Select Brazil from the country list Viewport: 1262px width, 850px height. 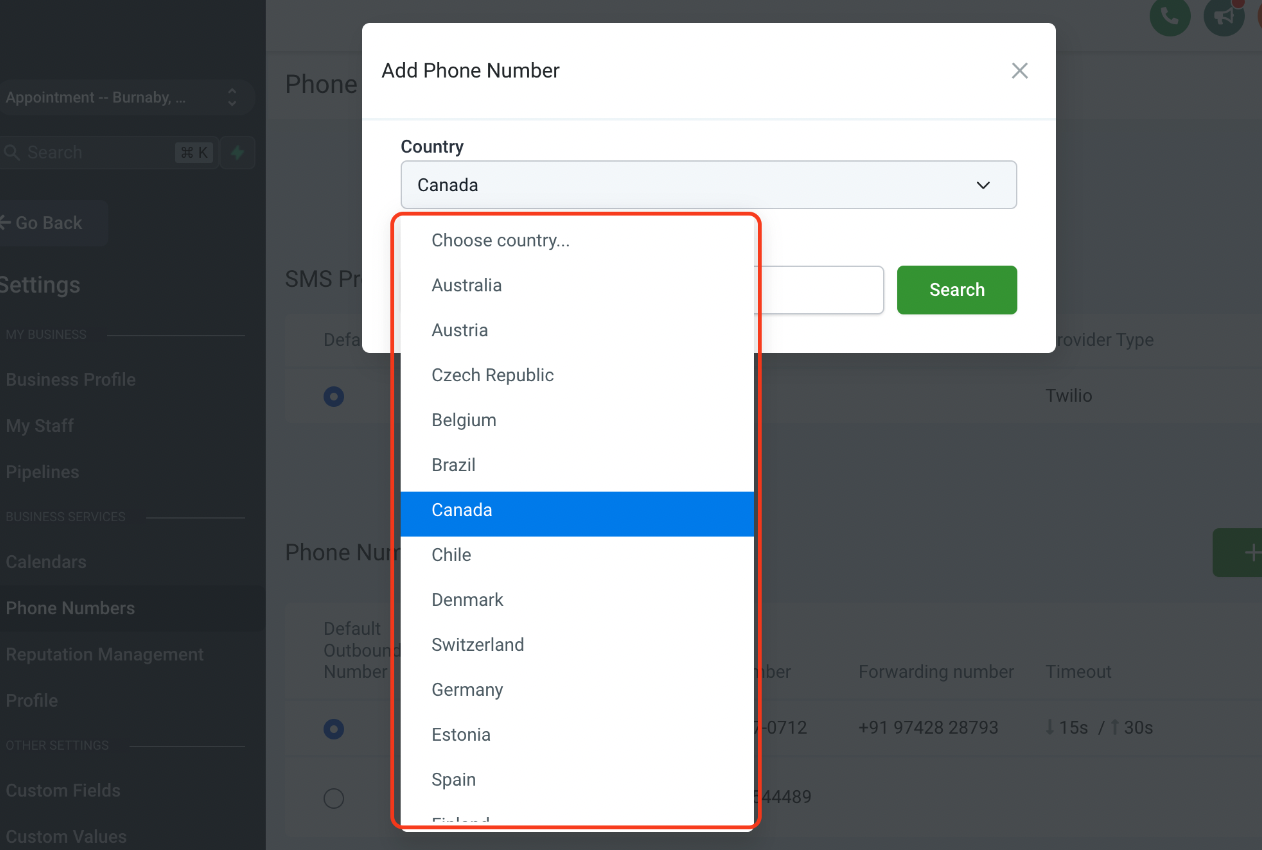(x=453, y=465)
